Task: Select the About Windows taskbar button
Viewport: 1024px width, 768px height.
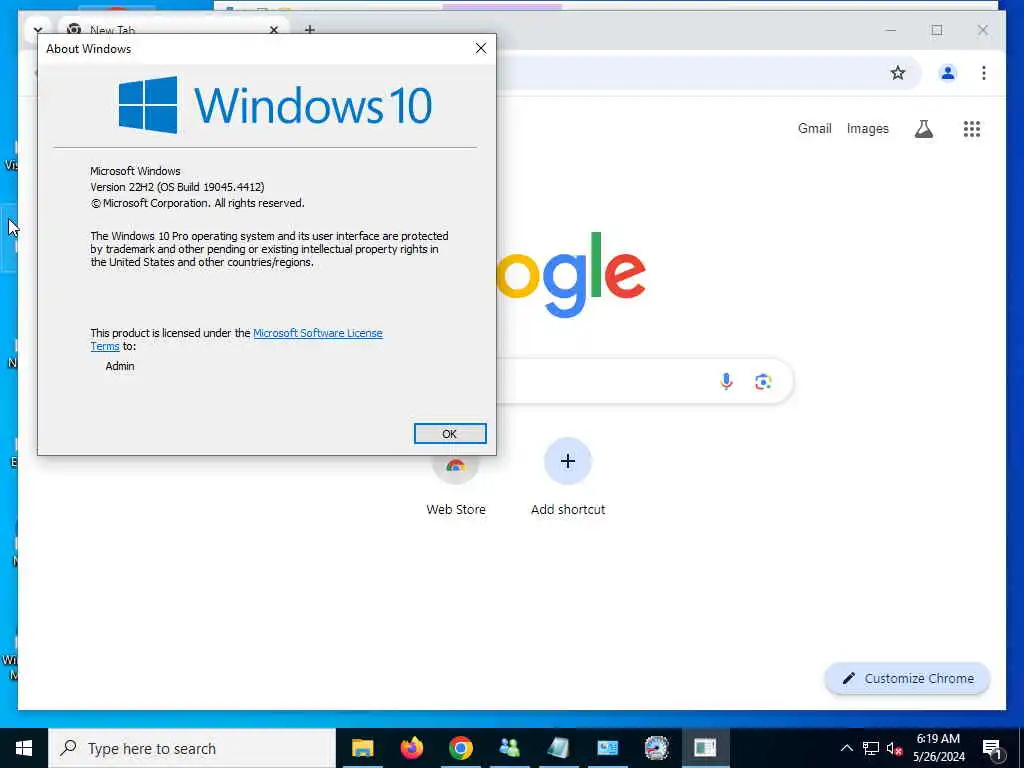Action: 705,748
